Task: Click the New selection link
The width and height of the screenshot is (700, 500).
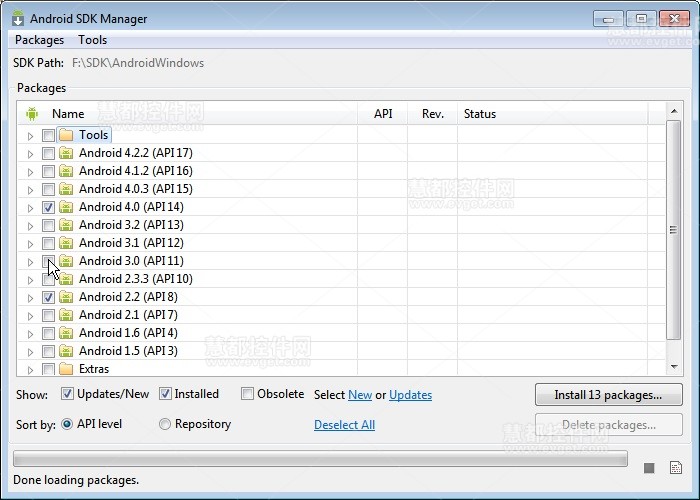Action: click(x=360, y=395)
